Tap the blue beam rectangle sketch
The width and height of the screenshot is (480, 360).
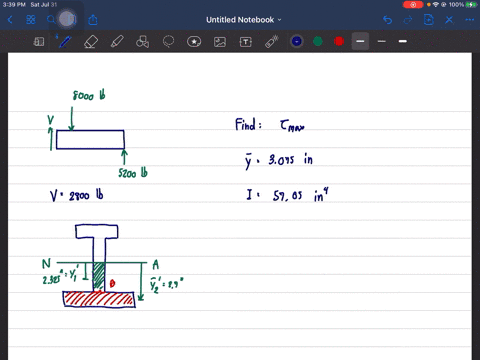point(90,140)
